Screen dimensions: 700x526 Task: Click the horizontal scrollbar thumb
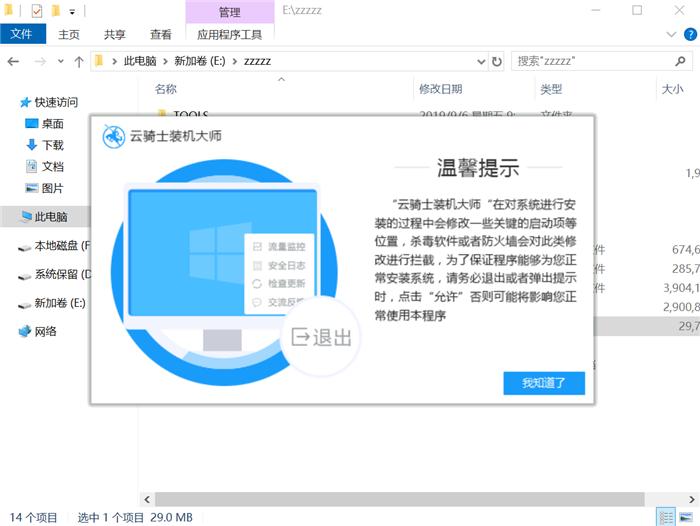click(x=400, y=499)
